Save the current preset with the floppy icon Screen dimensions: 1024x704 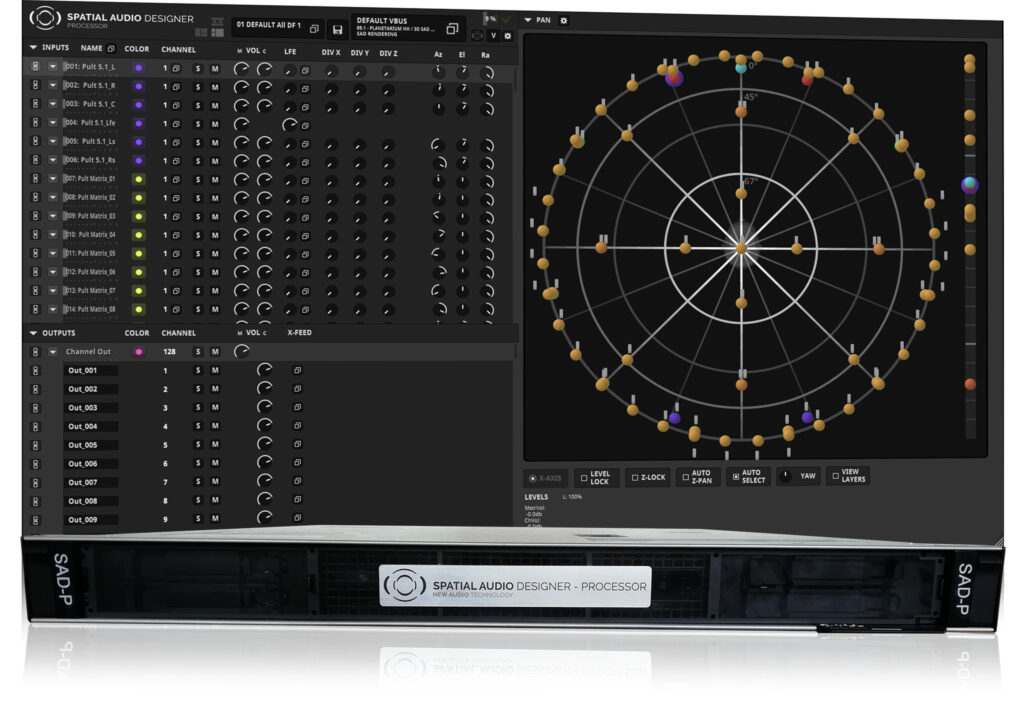point(337,29)
